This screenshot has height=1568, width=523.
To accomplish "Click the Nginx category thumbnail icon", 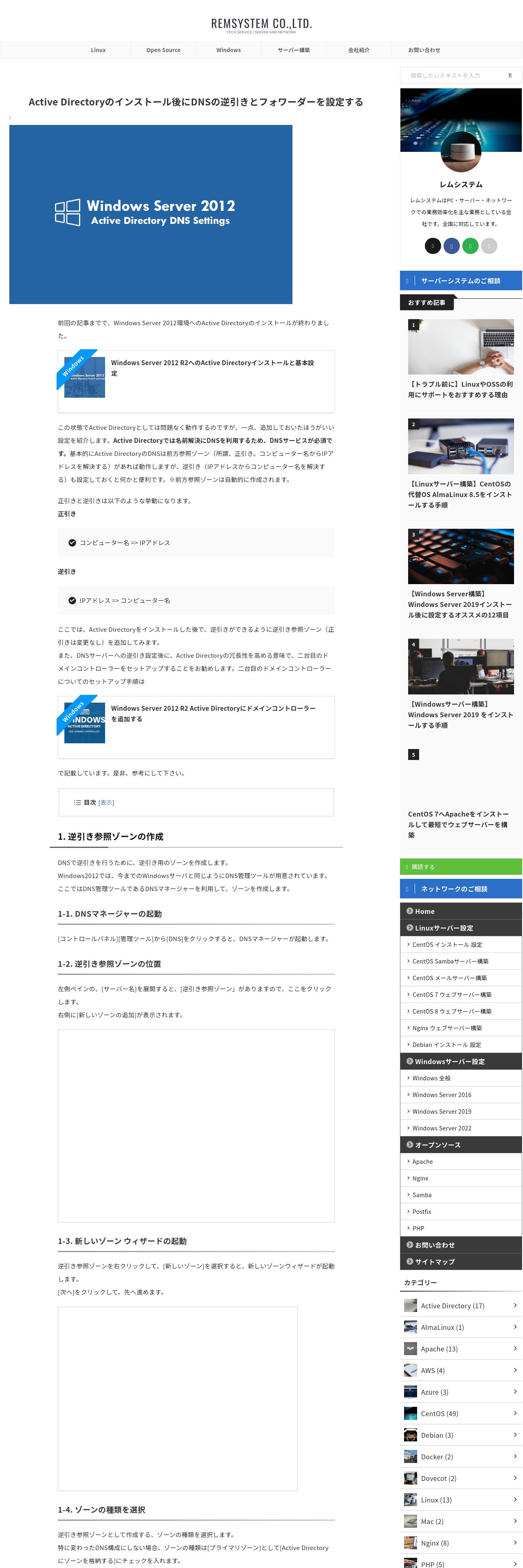I will [410, 1543].
